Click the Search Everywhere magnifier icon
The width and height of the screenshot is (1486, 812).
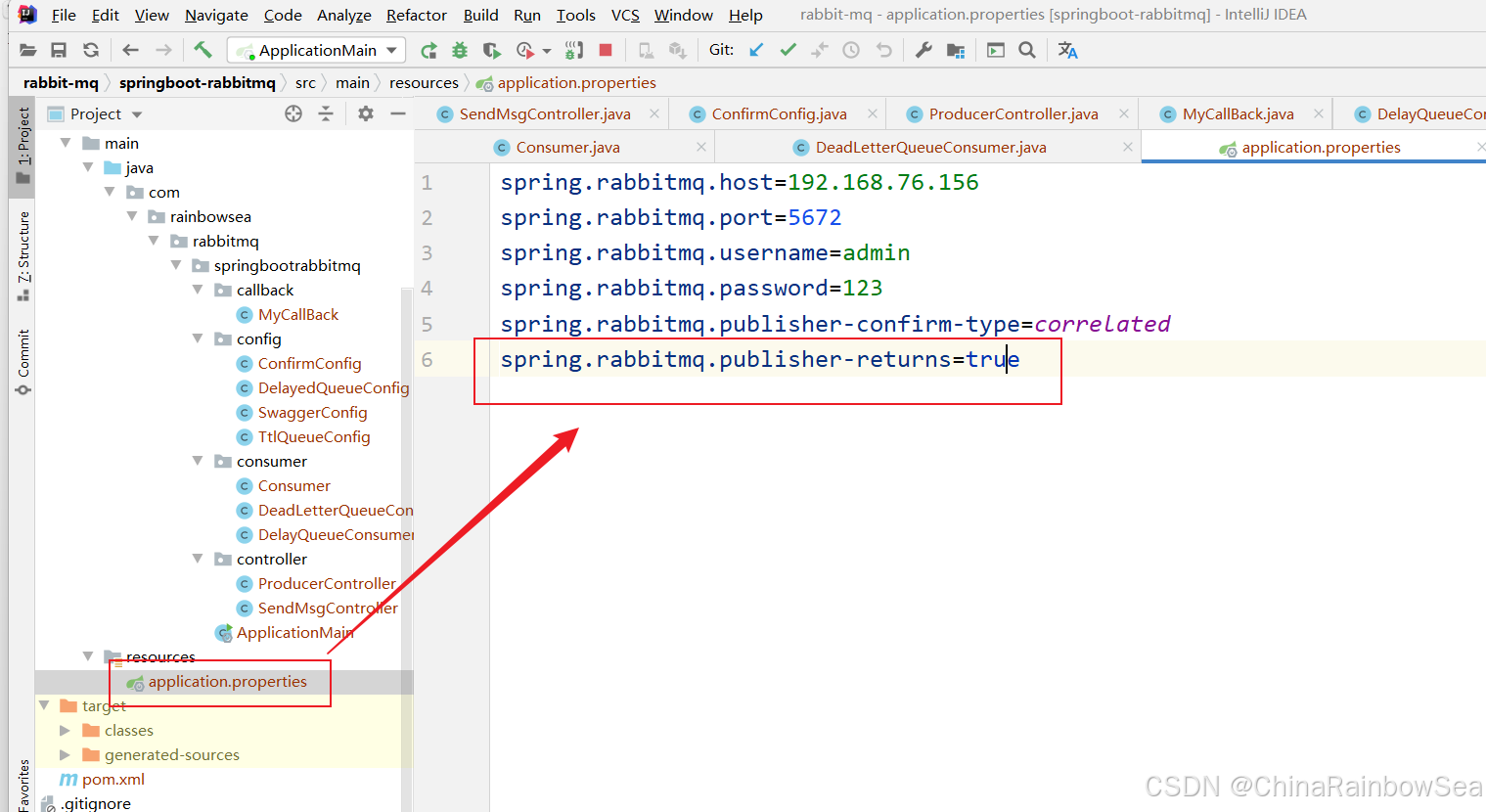pyautogui.click(x=1027, y=50)
